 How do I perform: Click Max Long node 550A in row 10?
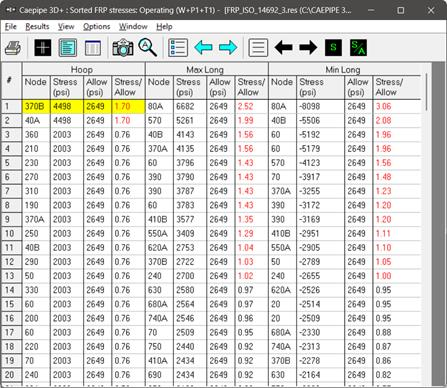(x=159, y=234)
